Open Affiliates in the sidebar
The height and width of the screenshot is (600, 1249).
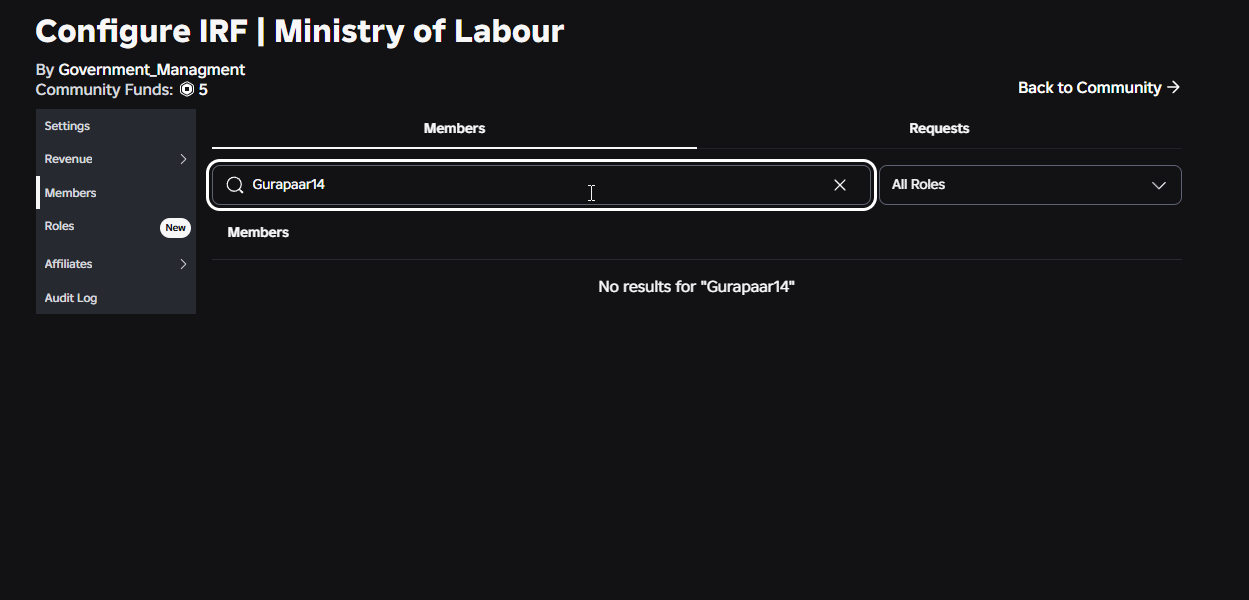click(x=69, y=264)
